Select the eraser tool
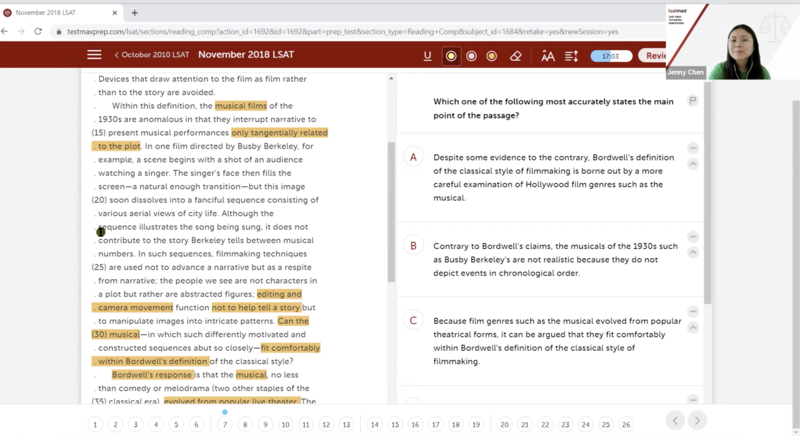The image size is (800, 436). pyautogui.click(x=516, y=56)
